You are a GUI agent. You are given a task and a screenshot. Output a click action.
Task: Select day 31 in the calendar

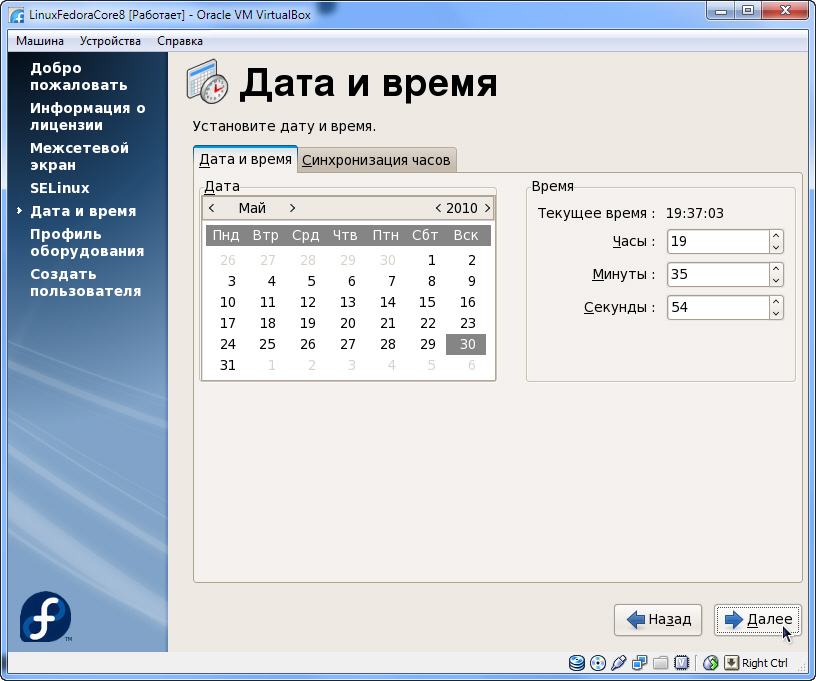pos(227,365)
